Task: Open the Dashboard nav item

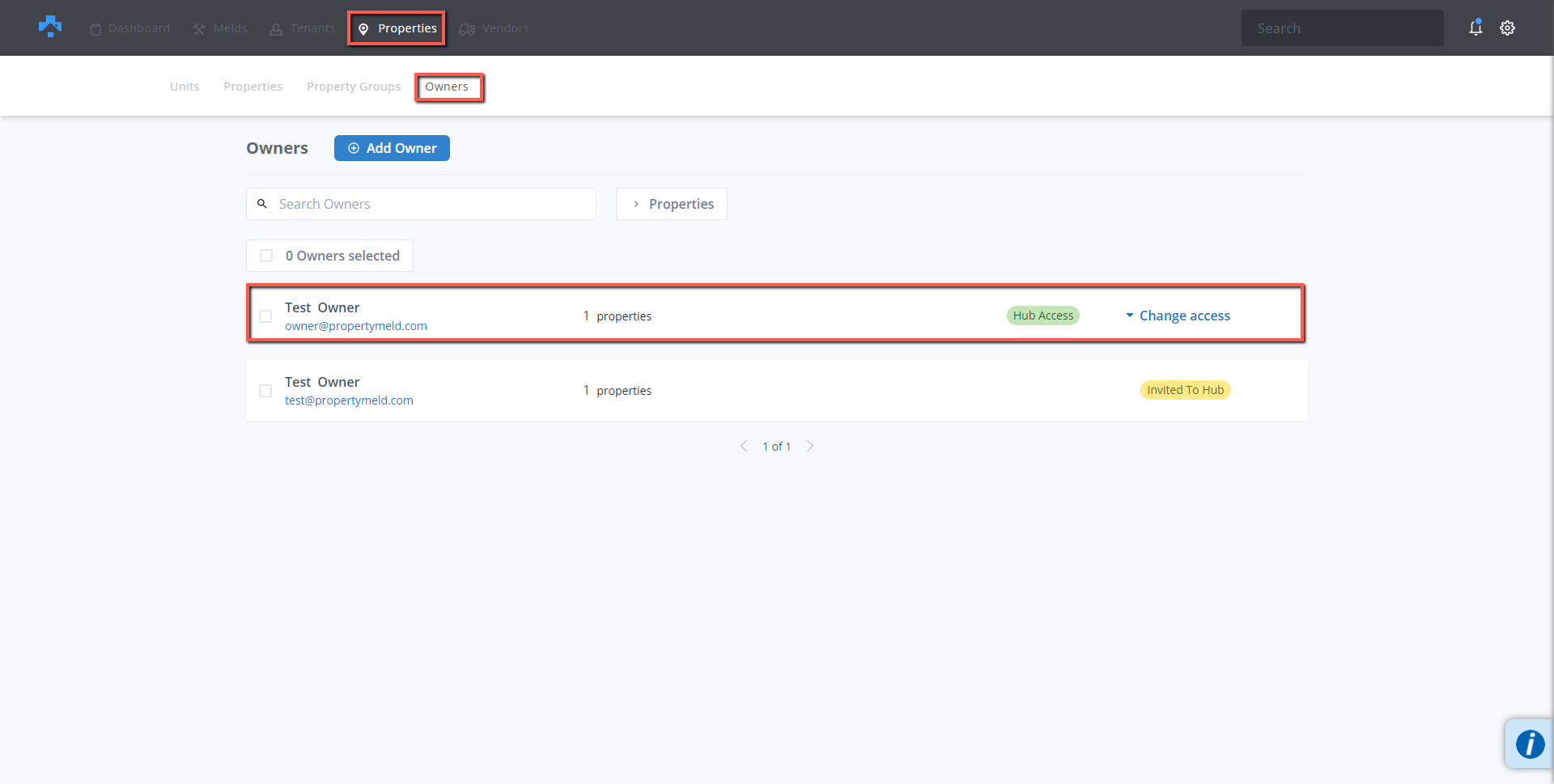Action: tap(130, 28)
